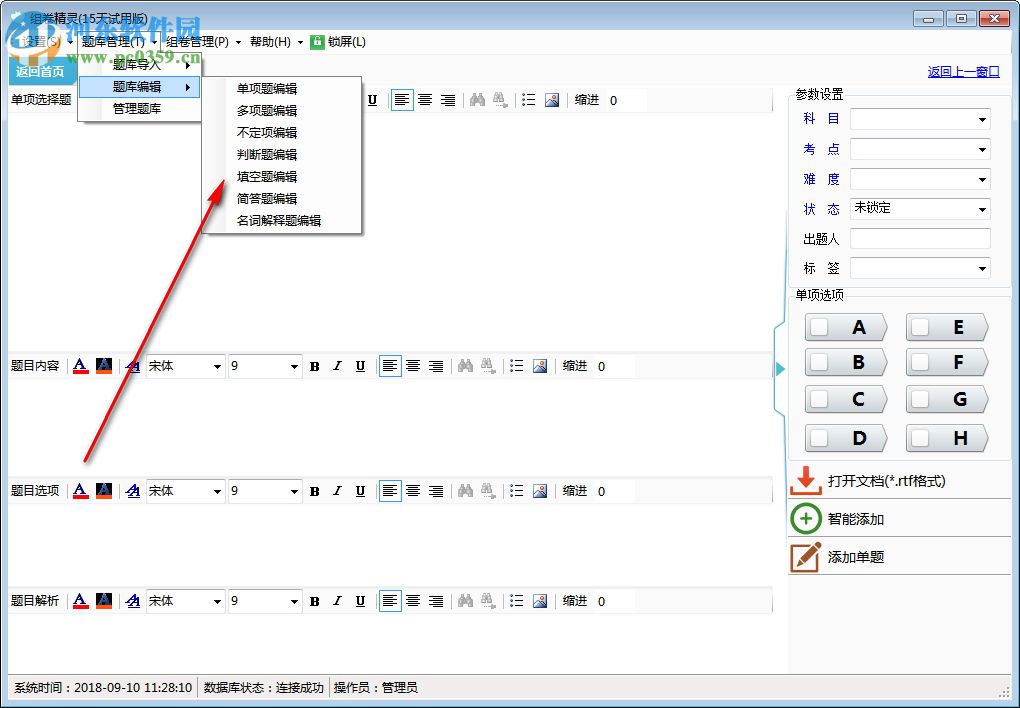Center align text in 题目内容 toolbar
The image size is (1020, 708).
point(413,366)
